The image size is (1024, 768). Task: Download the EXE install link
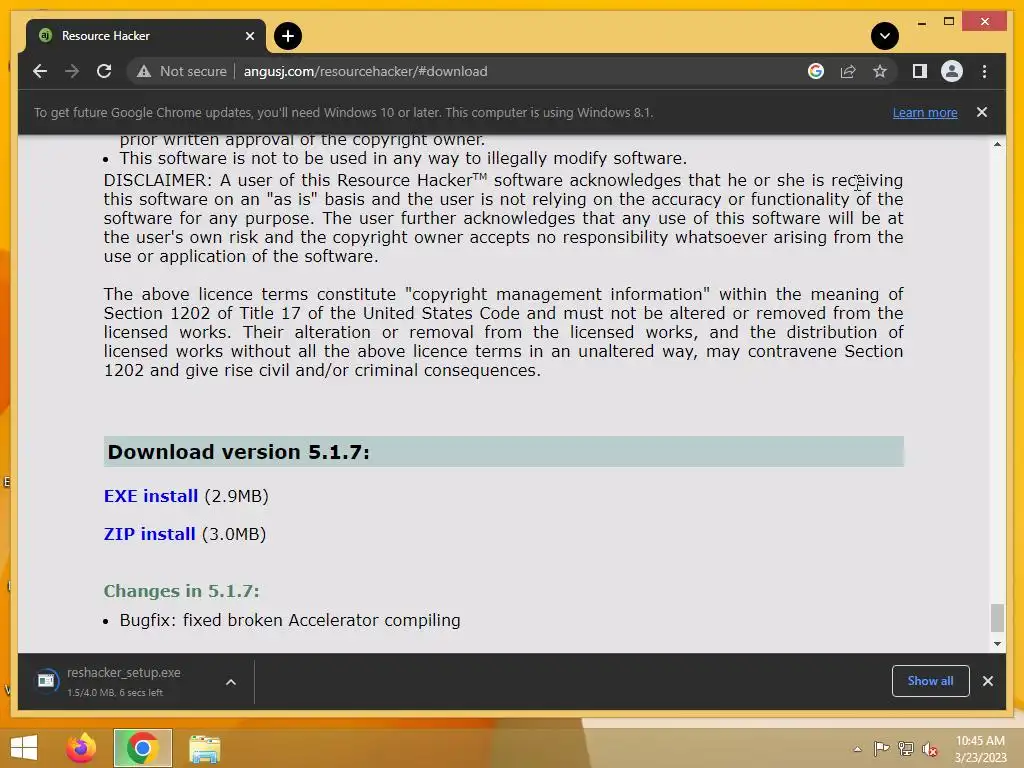tap(151, 496)
